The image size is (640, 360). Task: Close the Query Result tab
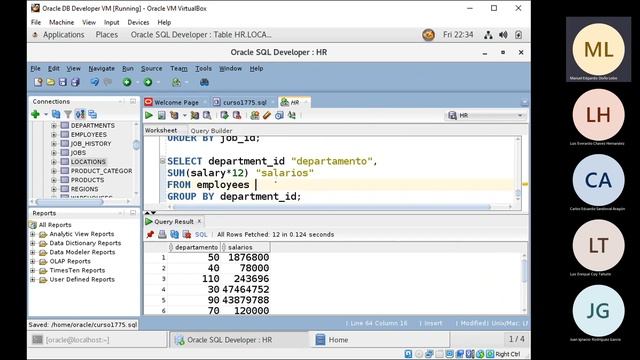[x=199, y=221]
